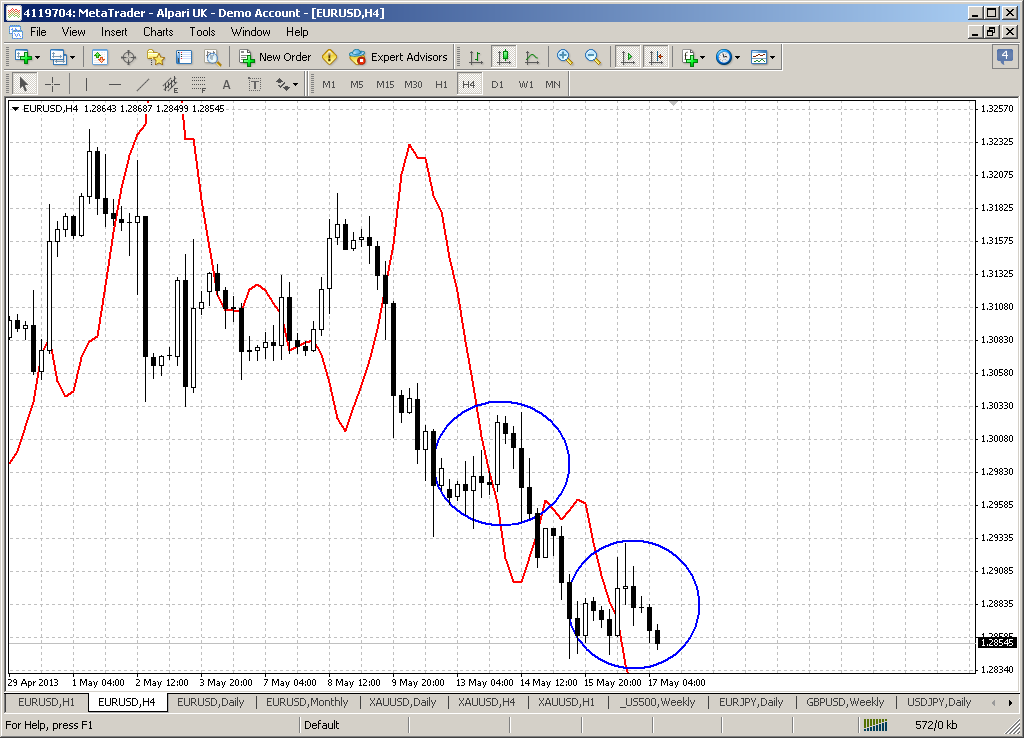
Task: Click the Expert Advisors button
Action: [x=398, y=57]
